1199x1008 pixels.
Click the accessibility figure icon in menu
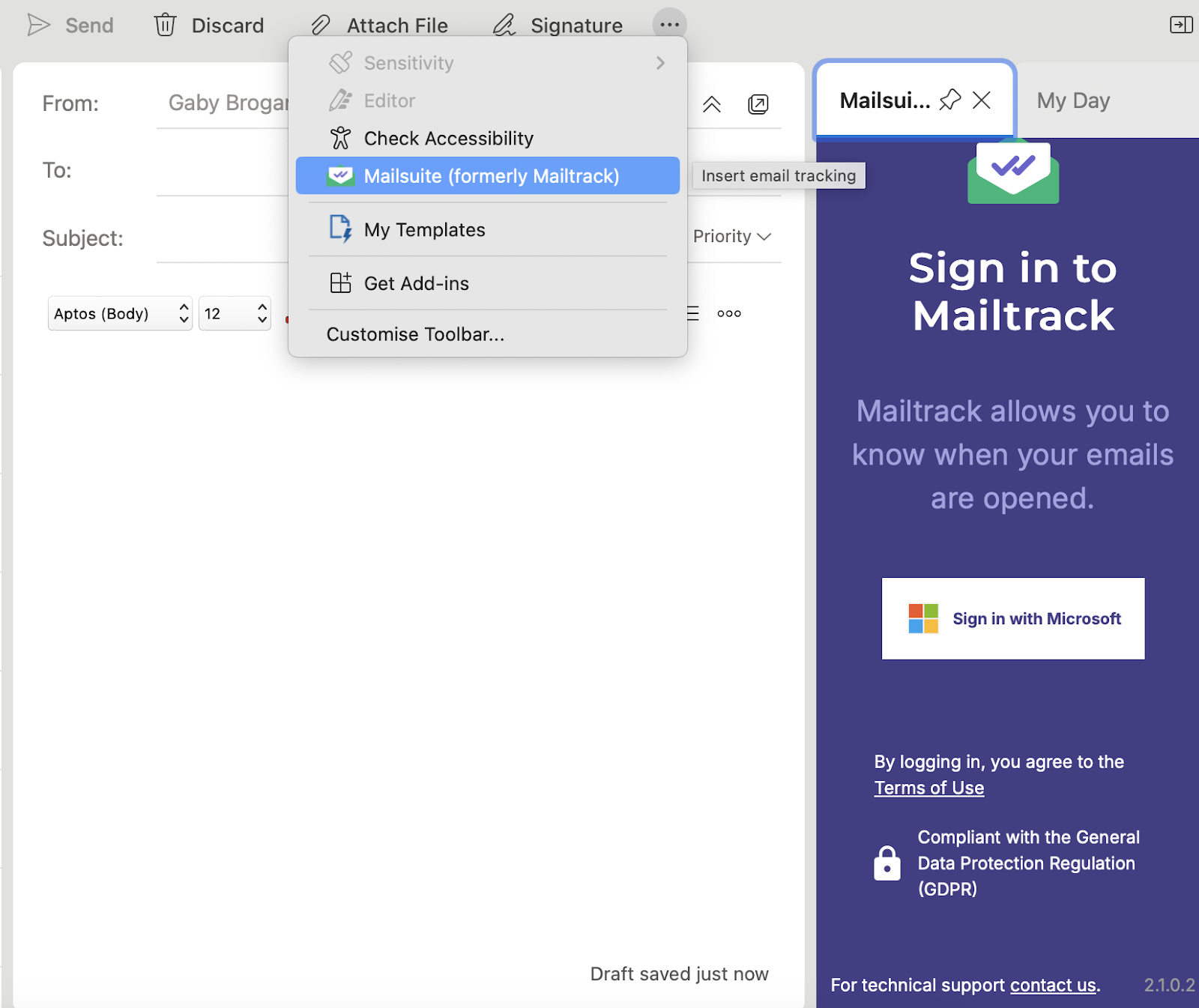[x=340, y=138]
